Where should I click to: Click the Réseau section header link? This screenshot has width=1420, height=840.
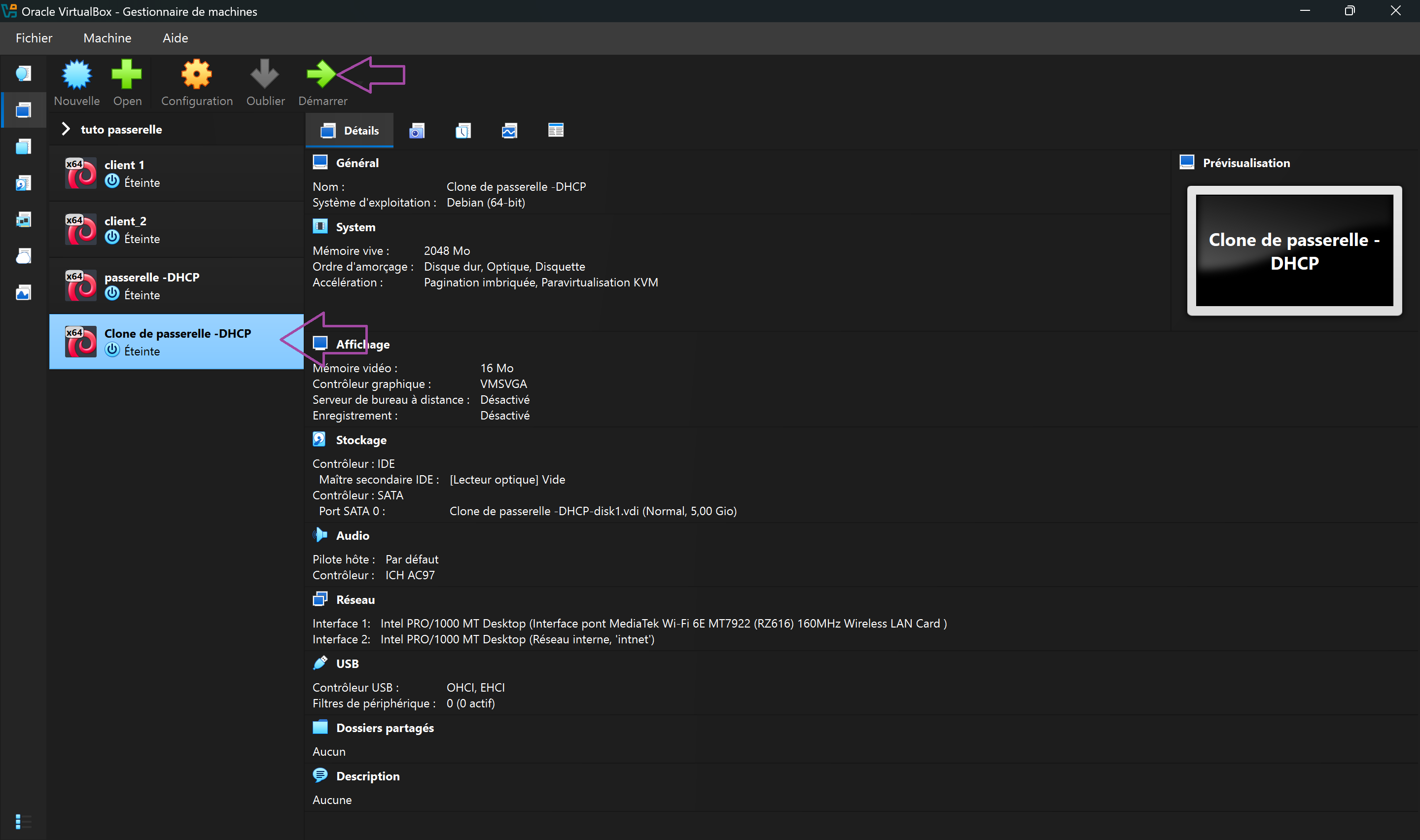[x=355, y=599]
